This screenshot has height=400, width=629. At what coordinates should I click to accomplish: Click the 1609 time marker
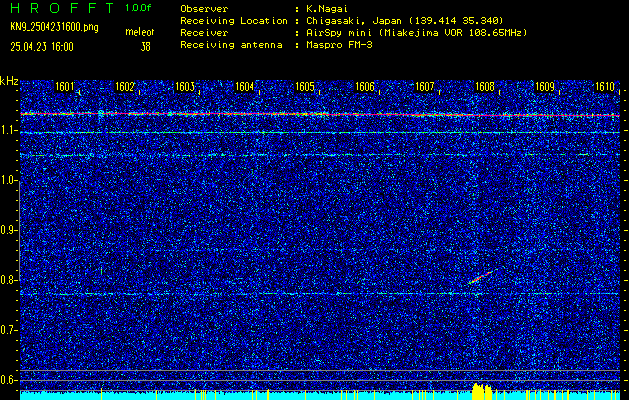pyautogui.click(x=545, y=87)
